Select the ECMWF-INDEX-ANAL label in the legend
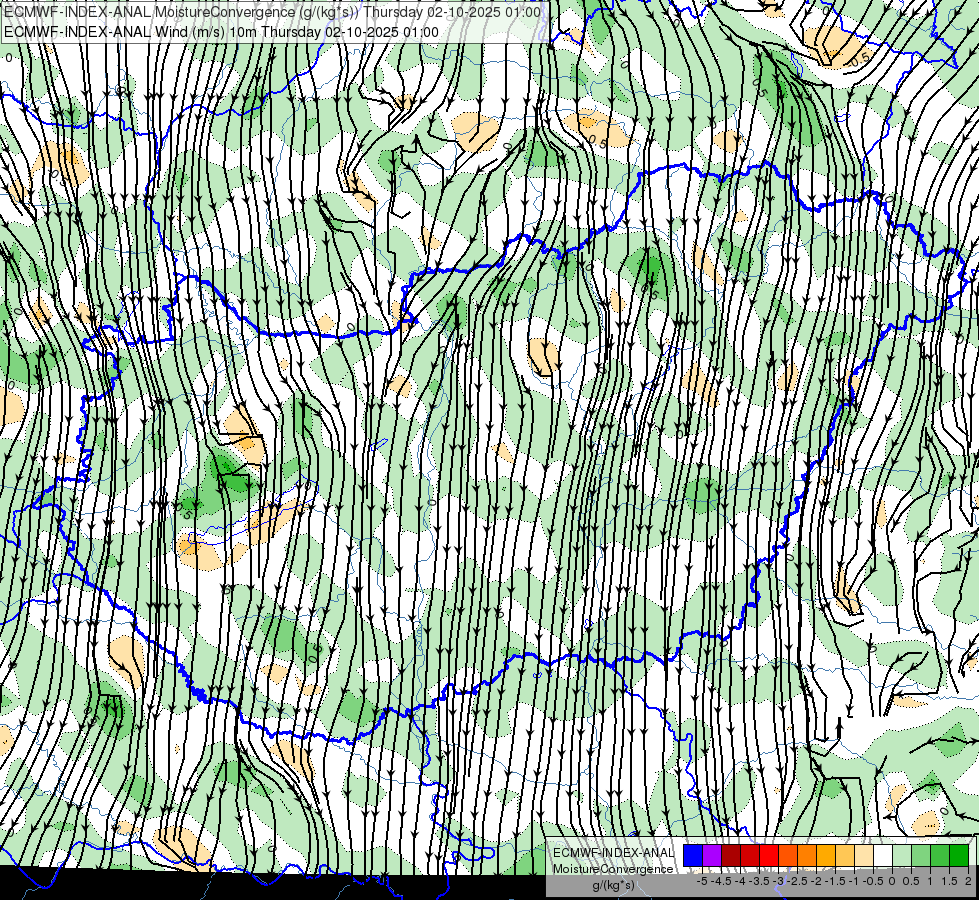The height and width of the screenshot is (900, 979). (x=614, y=853)
